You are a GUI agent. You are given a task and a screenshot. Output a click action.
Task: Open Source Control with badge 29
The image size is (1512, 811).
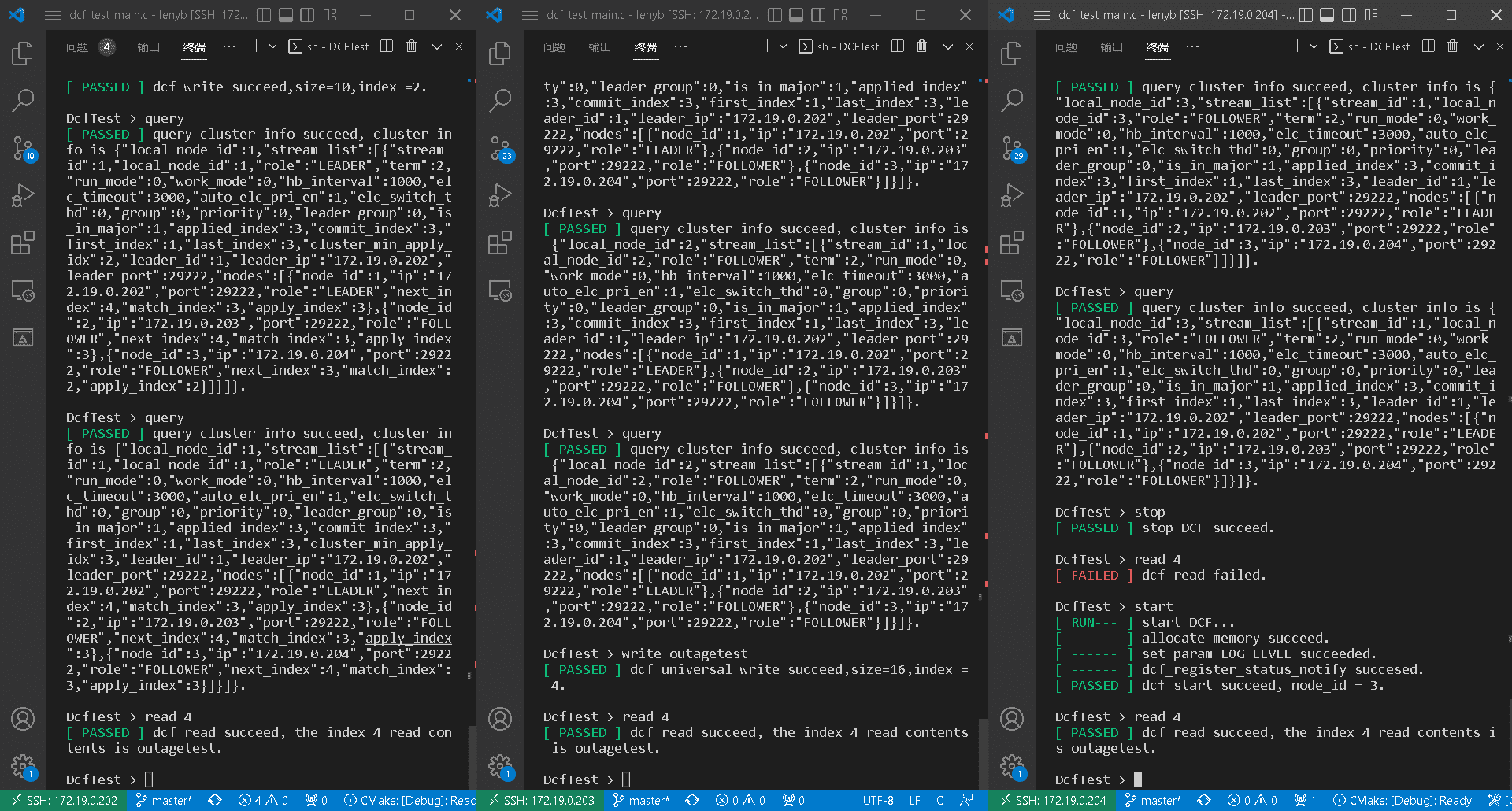(1013, 148)
